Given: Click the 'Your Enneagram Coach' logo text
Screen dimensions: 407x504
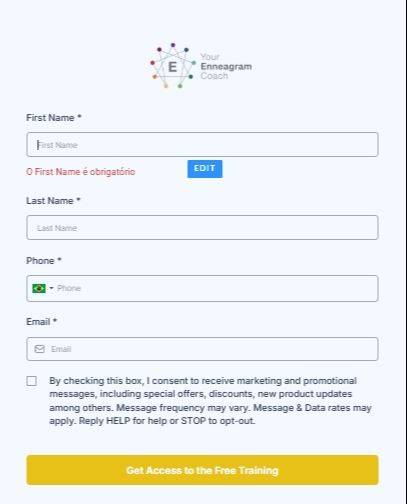Looking at the screenshot, I should coord(226,66).
